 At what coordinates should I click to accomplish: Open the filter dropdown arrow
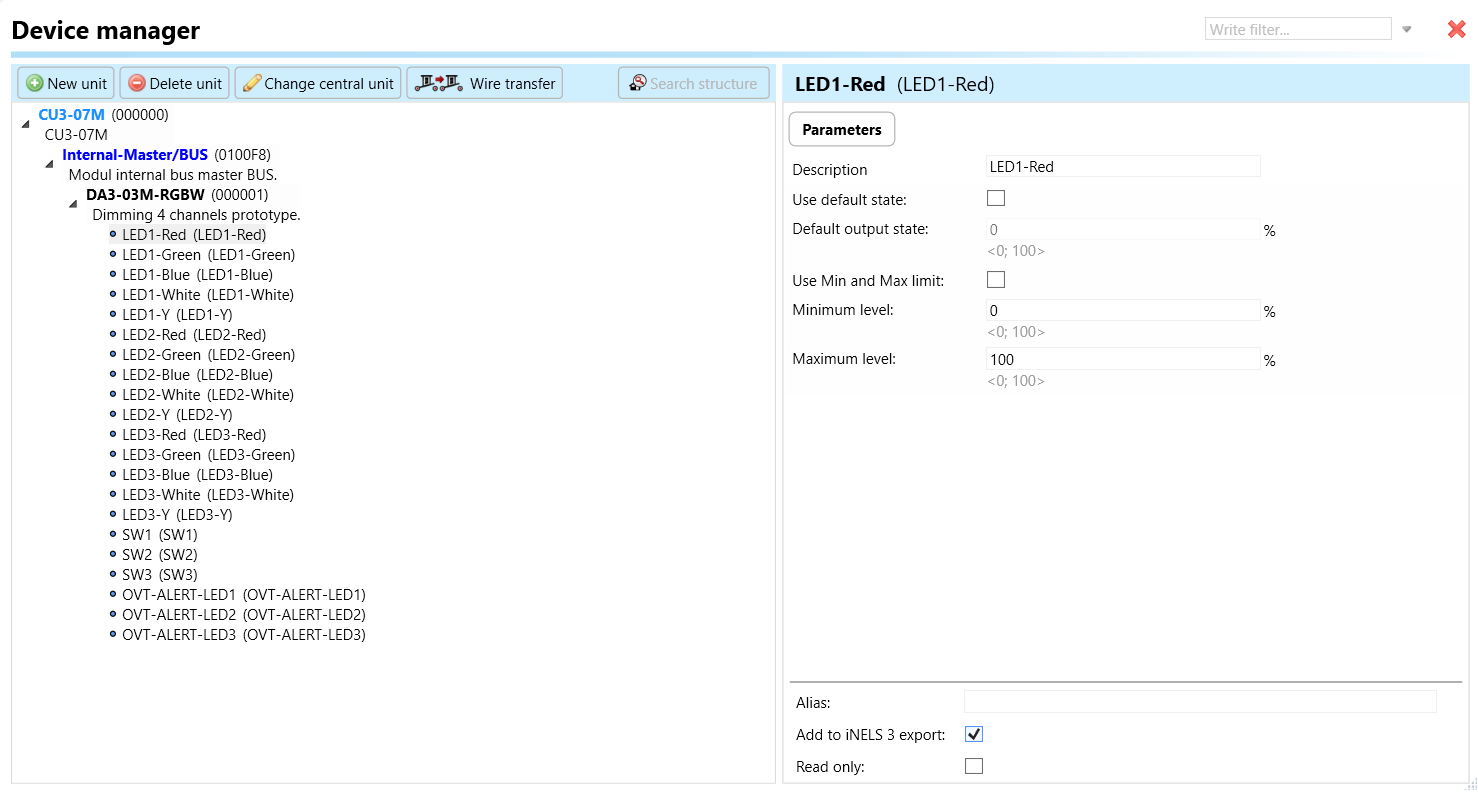1406,30
